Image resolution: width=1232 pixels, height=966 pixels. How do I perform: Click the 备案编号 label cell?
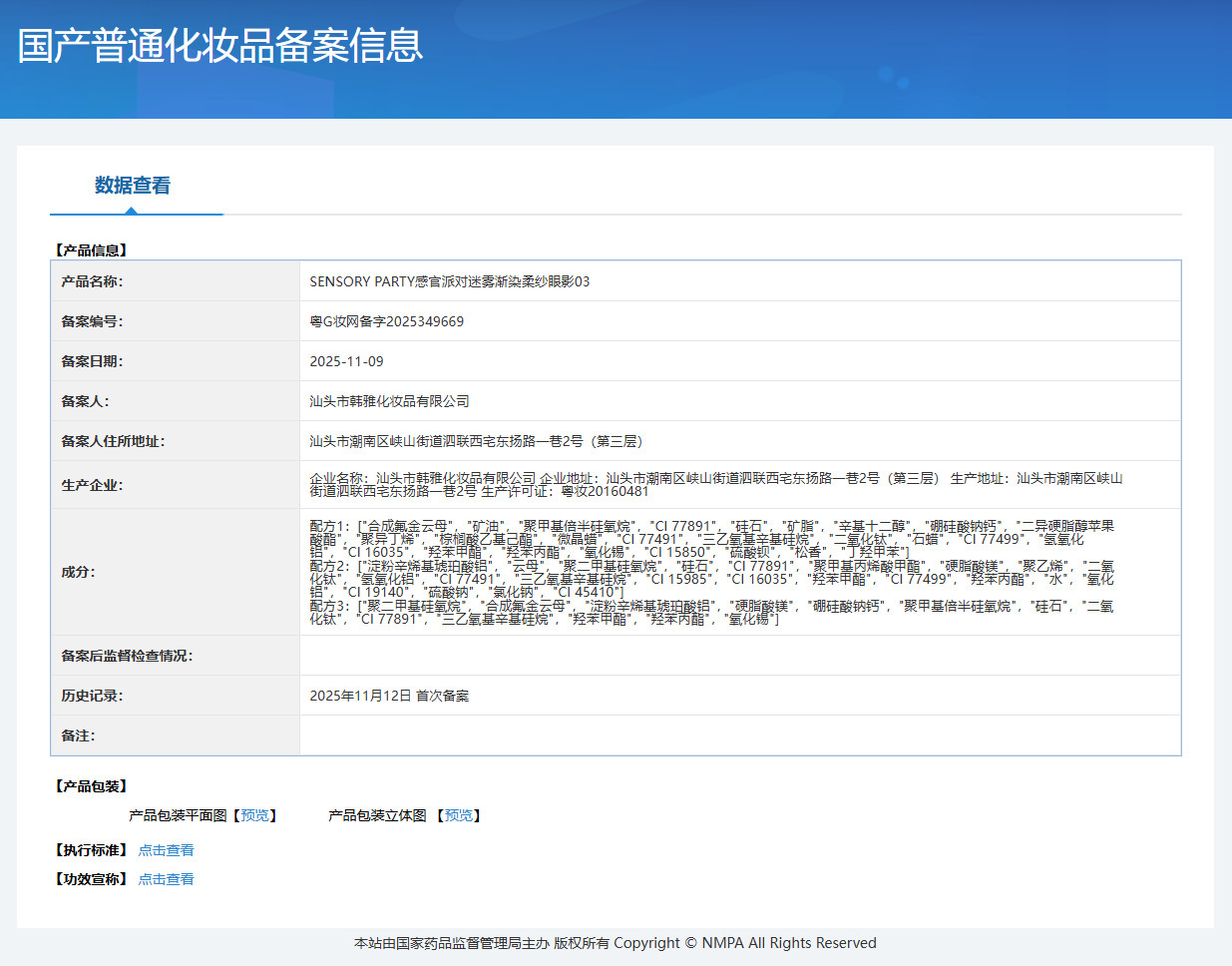point(176,321)
